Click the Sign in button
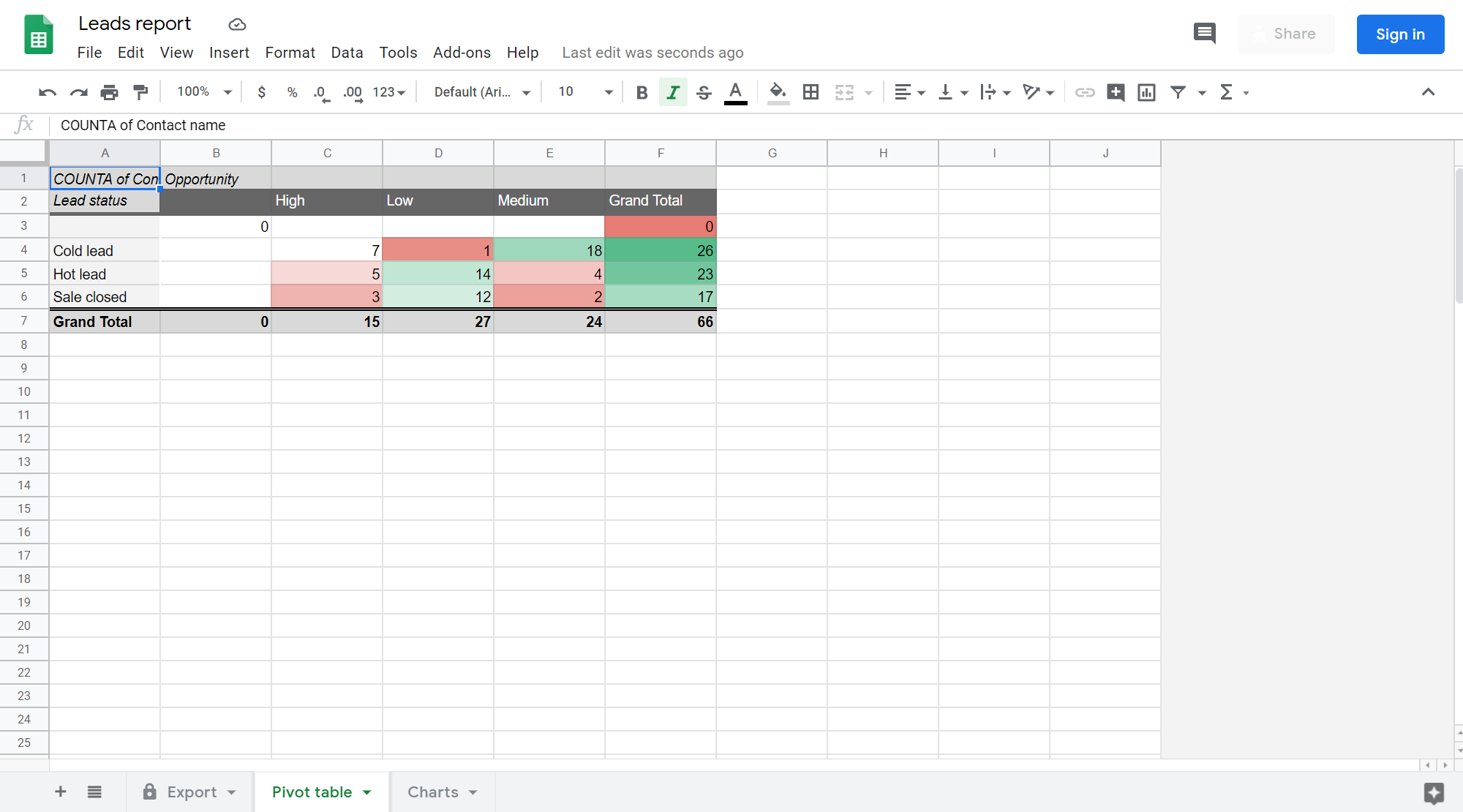 coord(1399,34)
